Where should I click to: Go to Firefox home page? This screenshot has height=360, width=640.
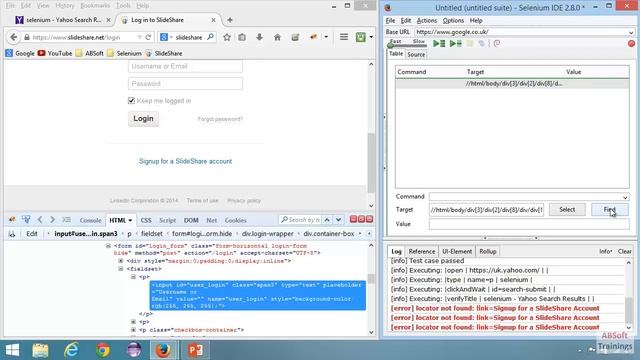pos(277,37)
